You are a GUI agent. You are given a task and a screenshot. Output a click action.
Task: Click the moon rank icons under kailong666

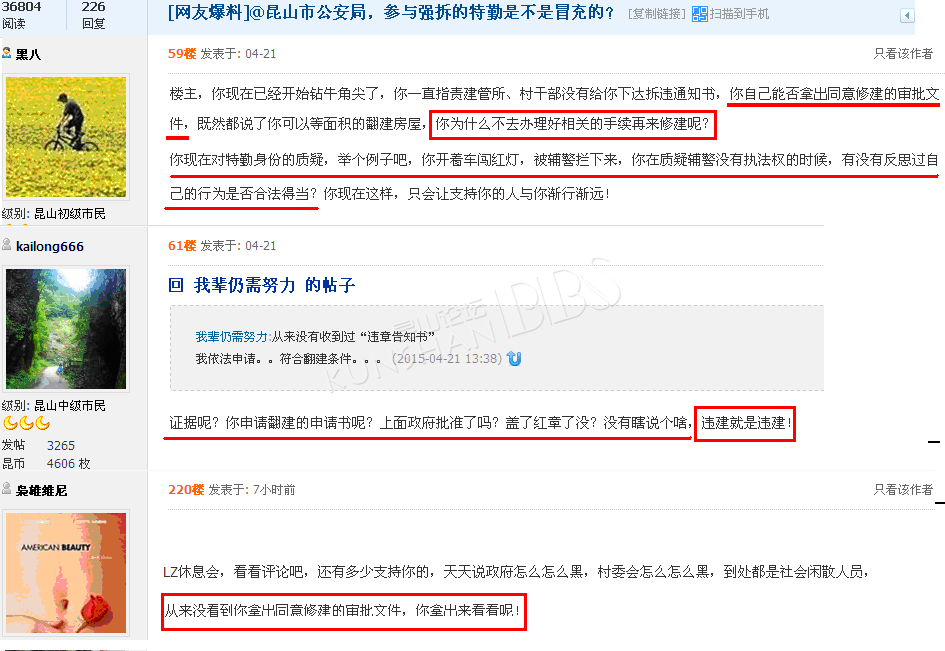pyautogui.click(x=27, y=423)
